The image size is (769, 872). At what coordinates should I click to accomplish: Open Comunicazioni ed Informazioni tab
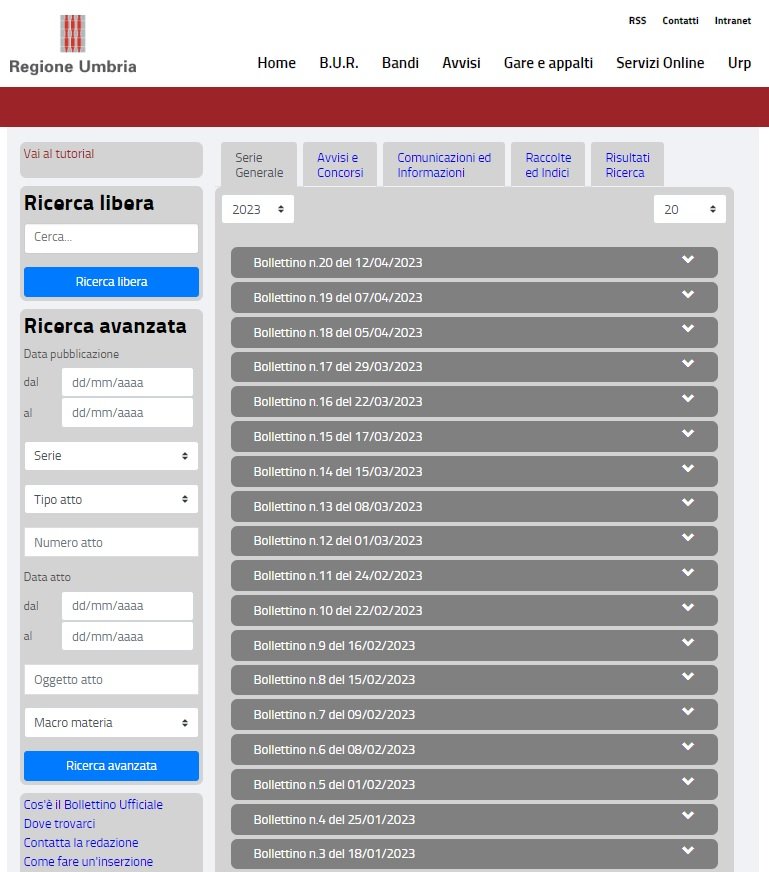pyautogui.click(x=444, y=165)
